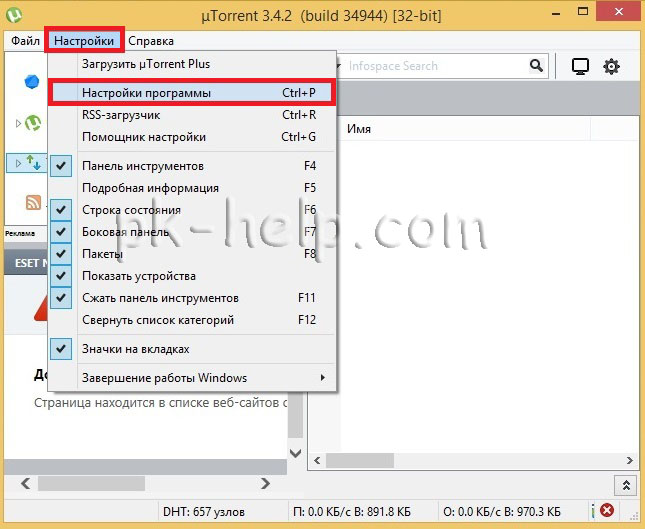645x529 pixels.
Task: Click the ad panel down scroll arrow
Action: click(295, 453)
